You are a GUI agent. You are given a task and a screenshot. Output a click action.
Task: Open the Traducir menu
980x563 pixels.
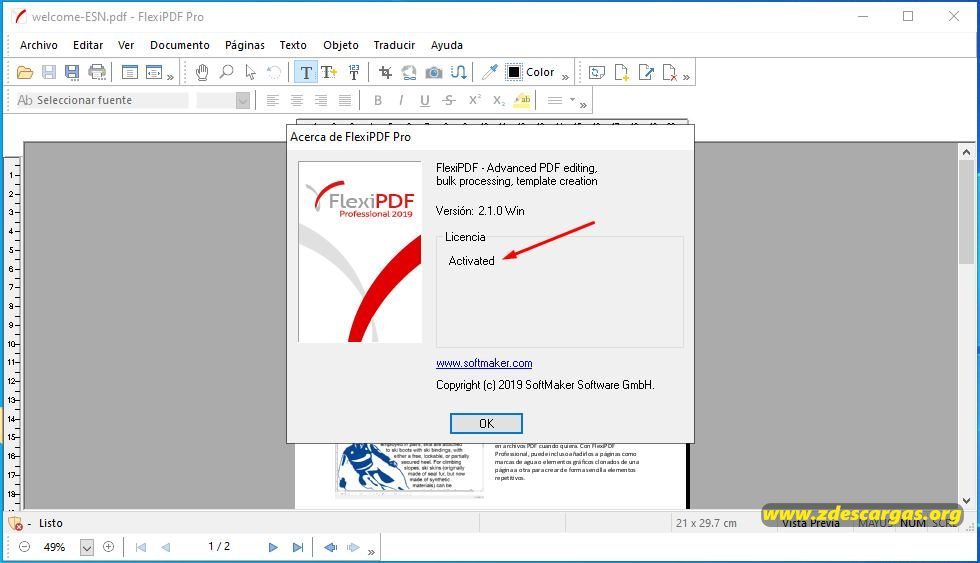(394, 45)
